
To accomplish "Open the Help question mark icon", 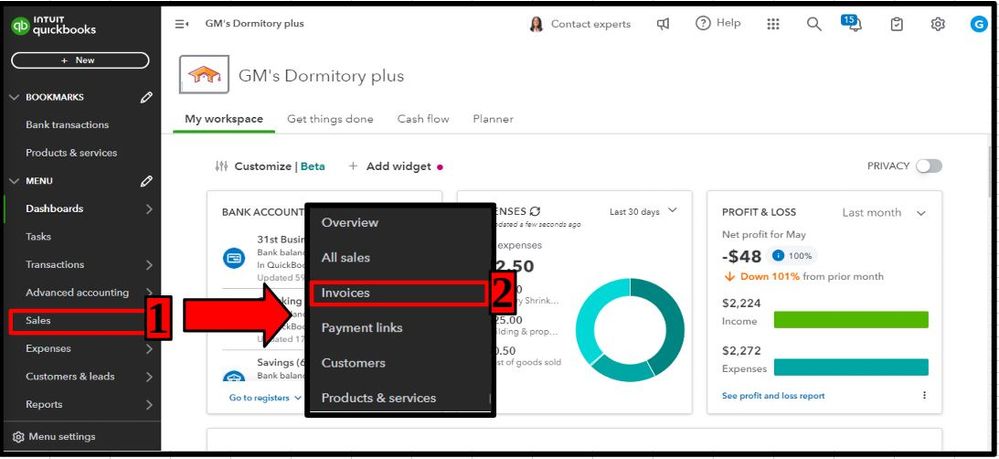I will [703, 24].
